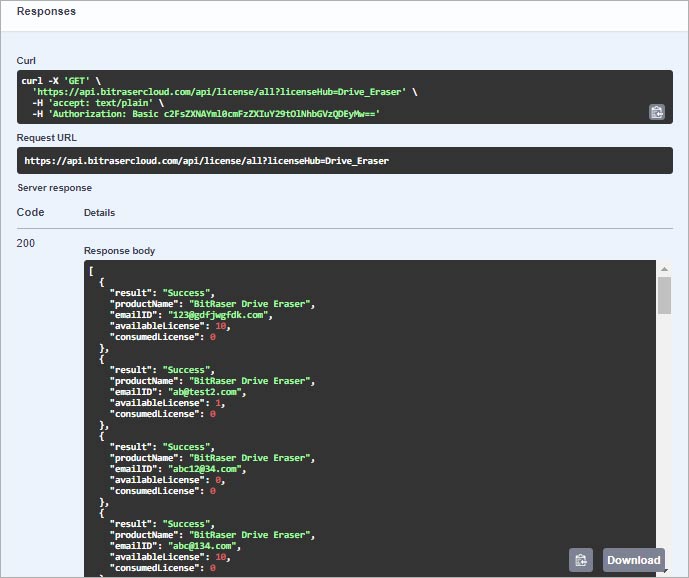689x578 pixels.
Task: Copy the response body to clipboard
Action: point(580,560)
